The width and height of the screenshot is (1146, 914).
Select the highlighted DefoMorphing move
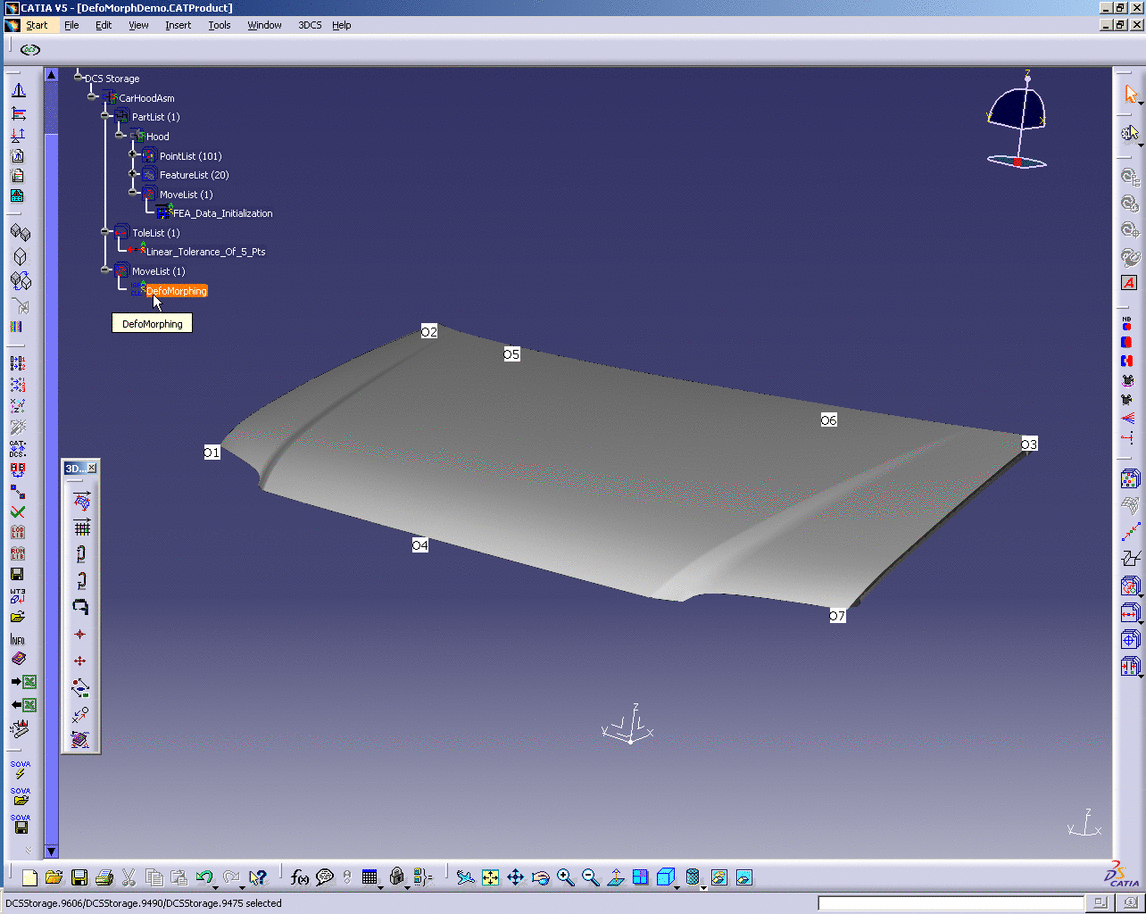tap(177, 291)
